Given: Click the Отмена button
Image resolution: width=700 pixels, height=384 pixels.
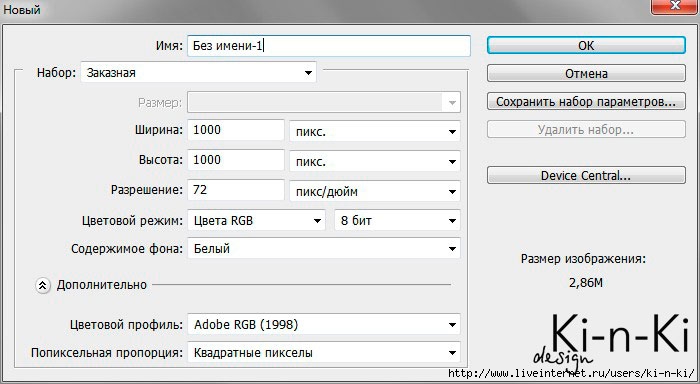Looking at the screenshot, I should pyautogui.click(x=586, y=73).
